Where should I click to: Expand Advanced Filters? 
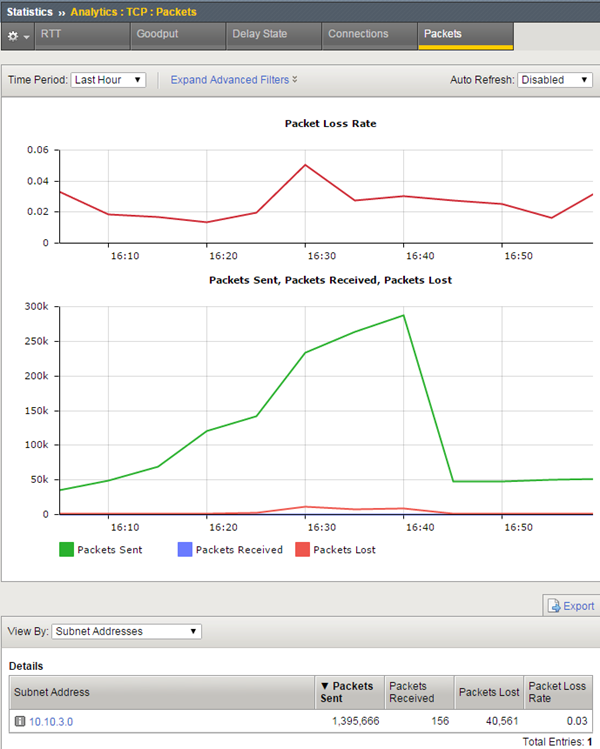(x=234, y=80)
